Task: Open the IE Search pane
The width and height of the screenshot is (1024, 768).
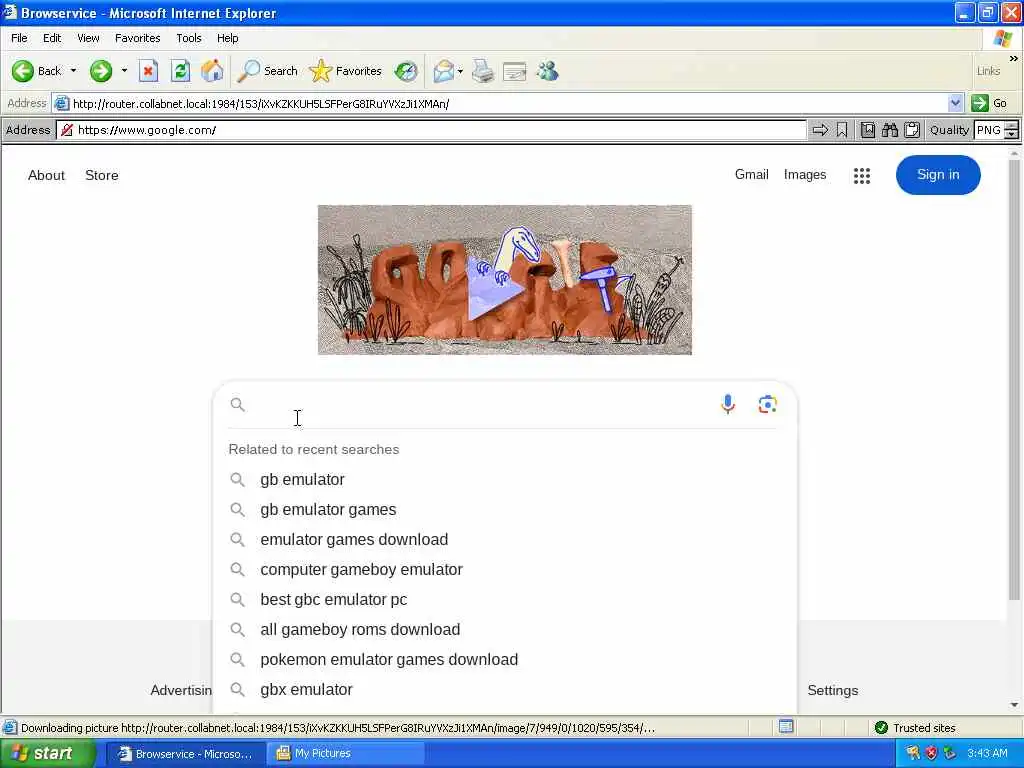Action: 267,71
